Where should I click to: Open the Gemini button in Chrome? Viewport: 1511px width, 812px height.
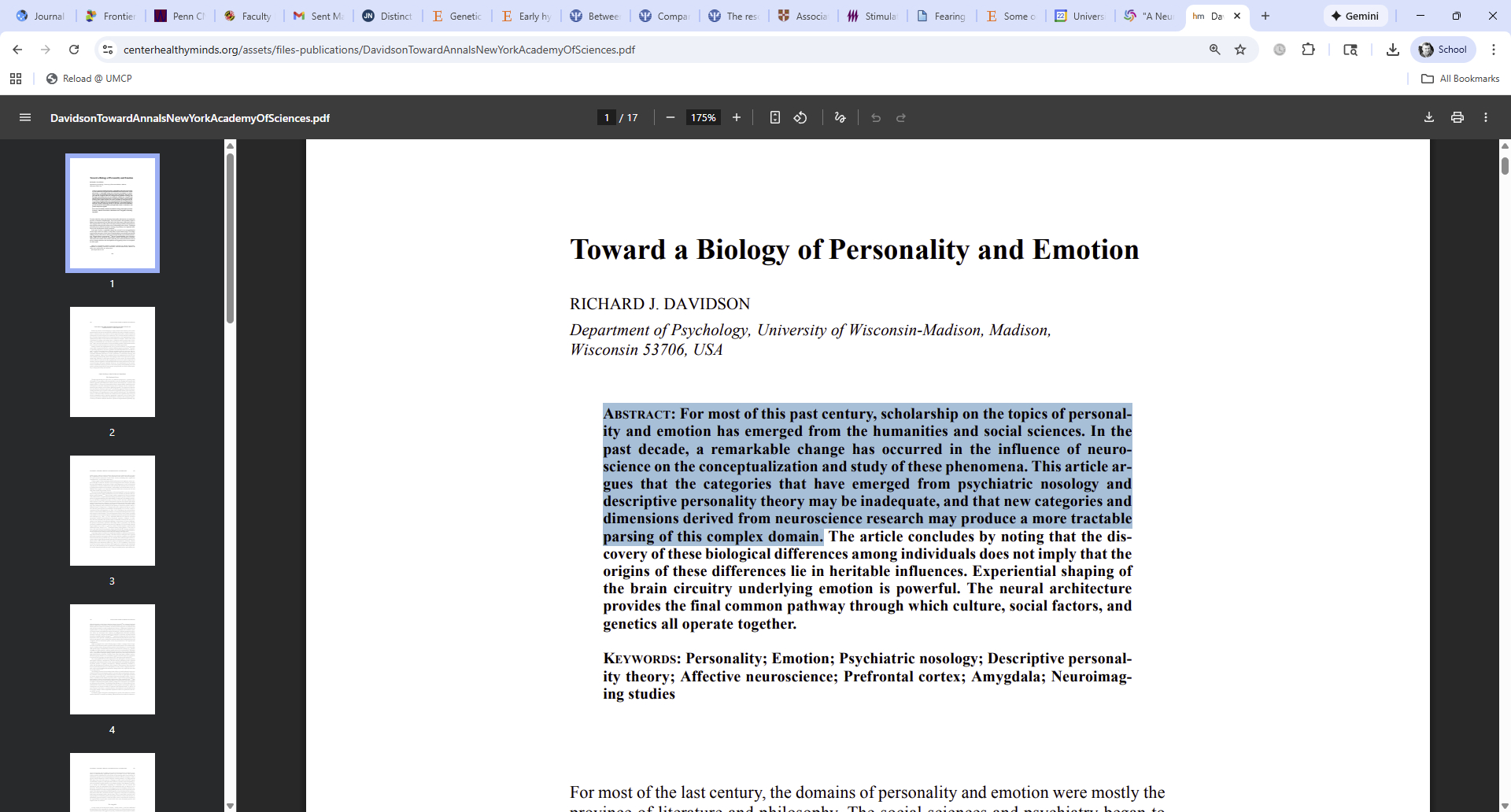tap(1355, 16)
